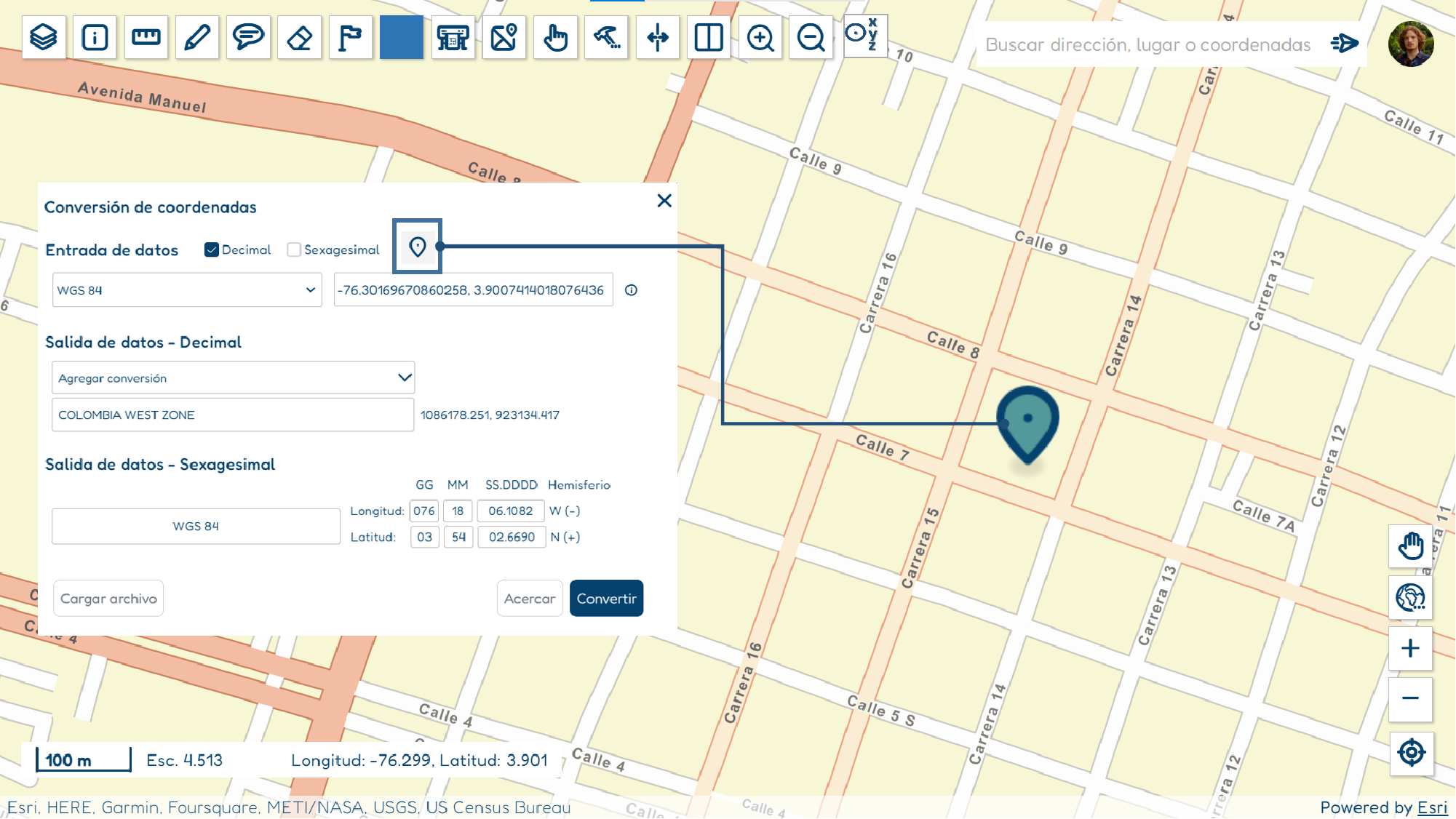Activate the pan hand map control
This screenshot has height=819, width=1456.
click(x=1411, y=546)
